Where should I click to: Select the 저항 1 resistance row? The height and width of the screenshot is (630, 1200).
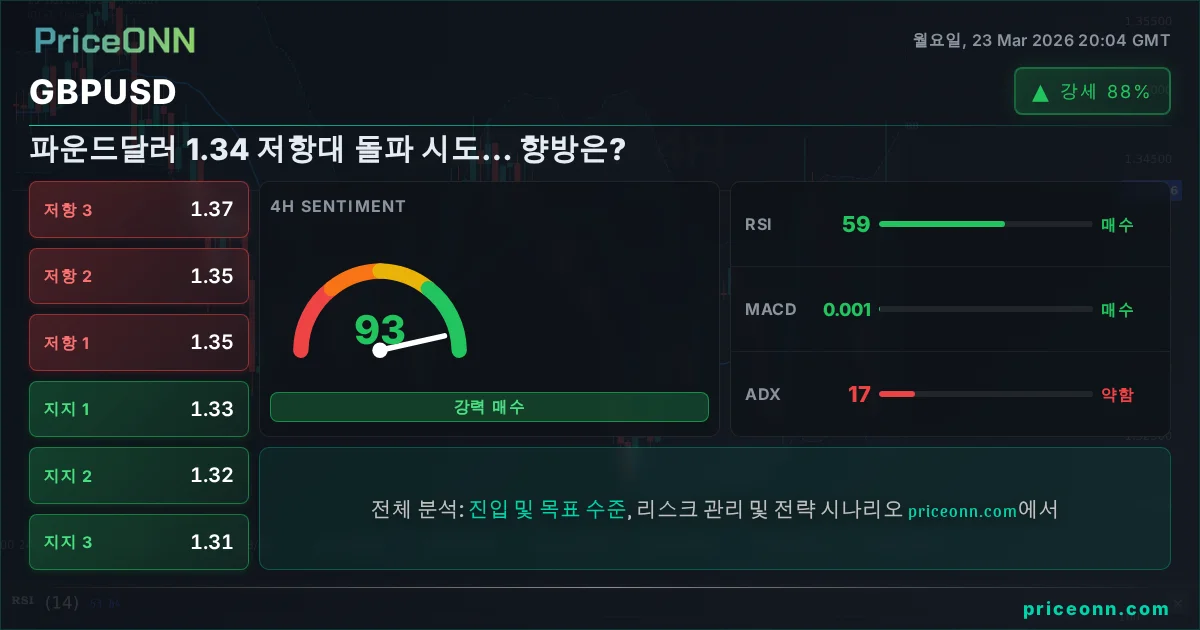point(139,342)
